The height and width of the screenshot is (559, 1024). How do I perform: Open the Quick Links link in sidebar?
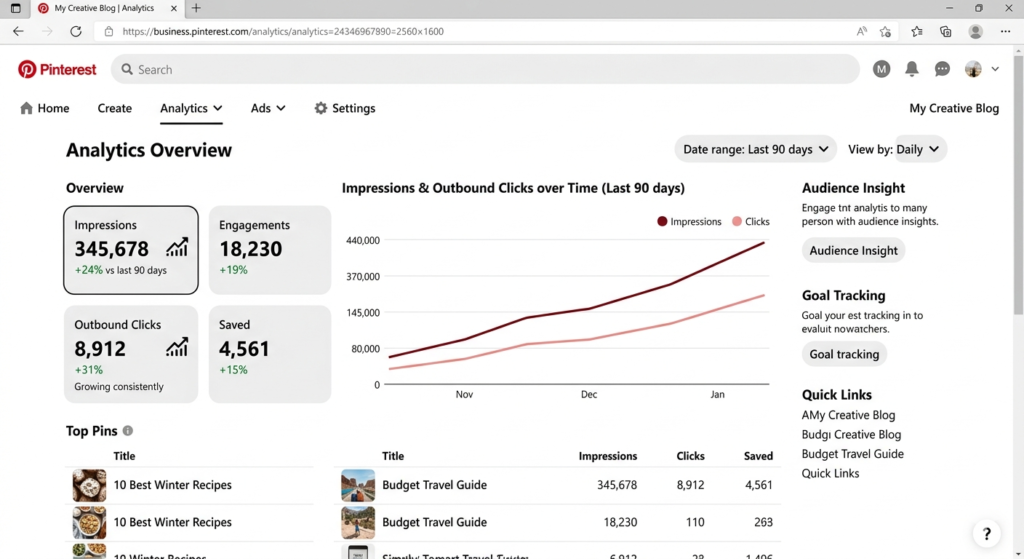[x=830, y=473]
